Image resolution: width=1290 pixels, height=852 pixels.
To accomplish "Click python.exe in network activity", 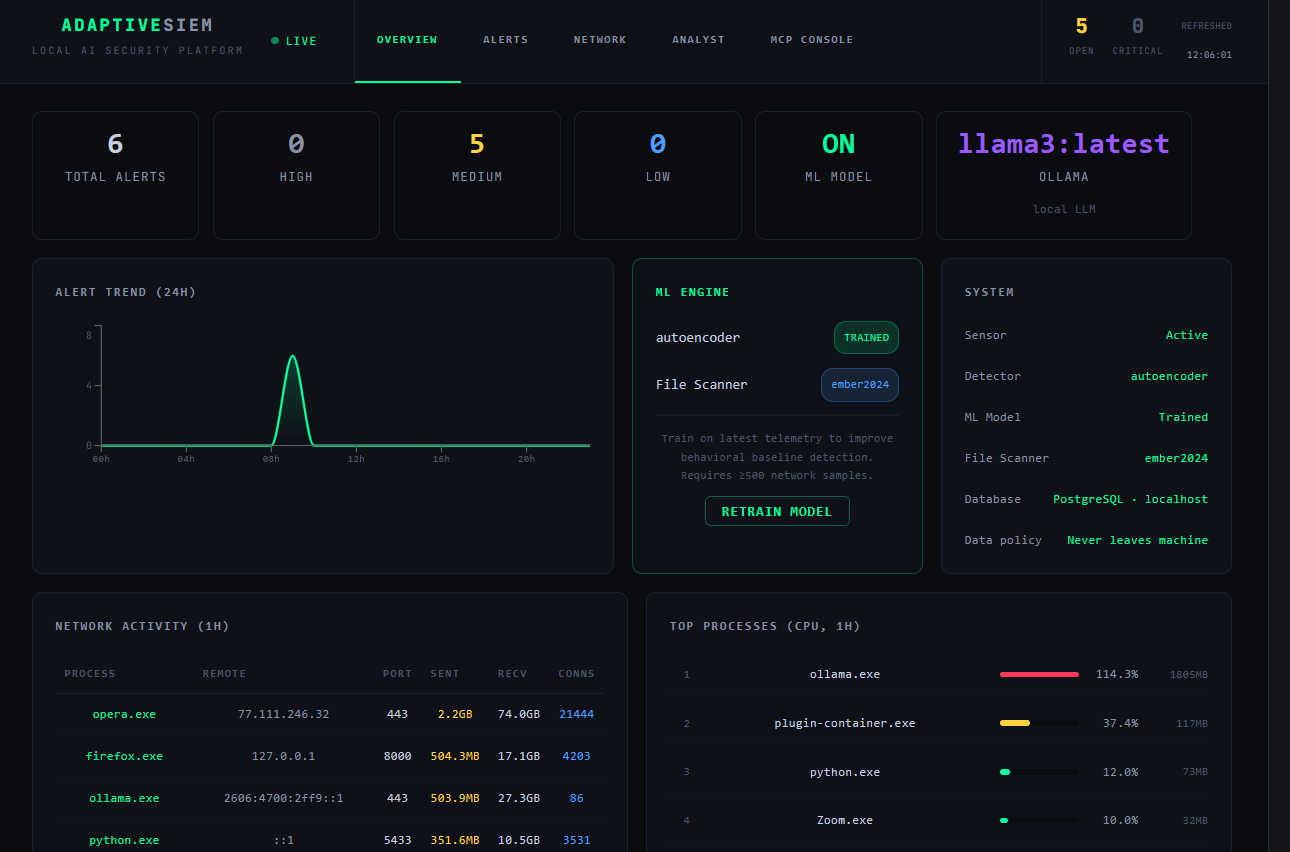I will pyautogui.click(x=124, y=840).
